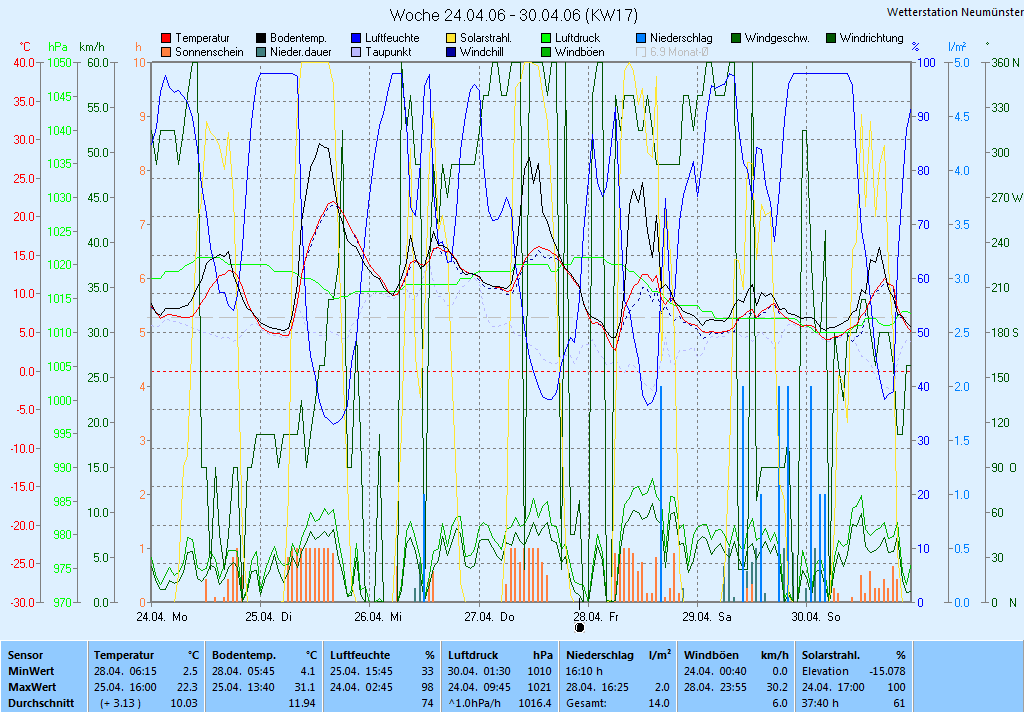Viewport: 1024px width, 712px height.
Task: Click the blue Luftfeuchte legend icon
Action: (356, 38)
